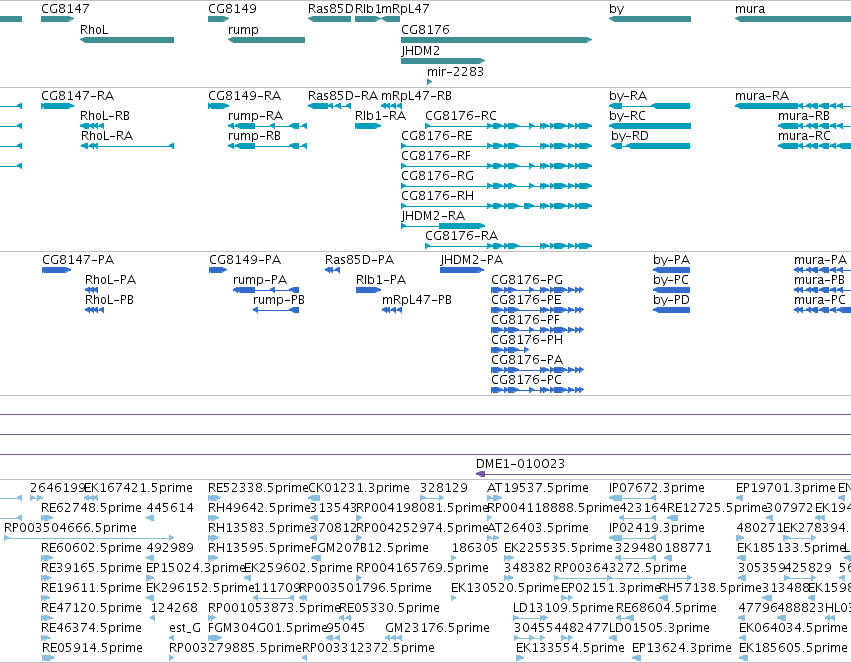
Task: Click the CG8176-RG transcript
Action: tap(497, 186)
